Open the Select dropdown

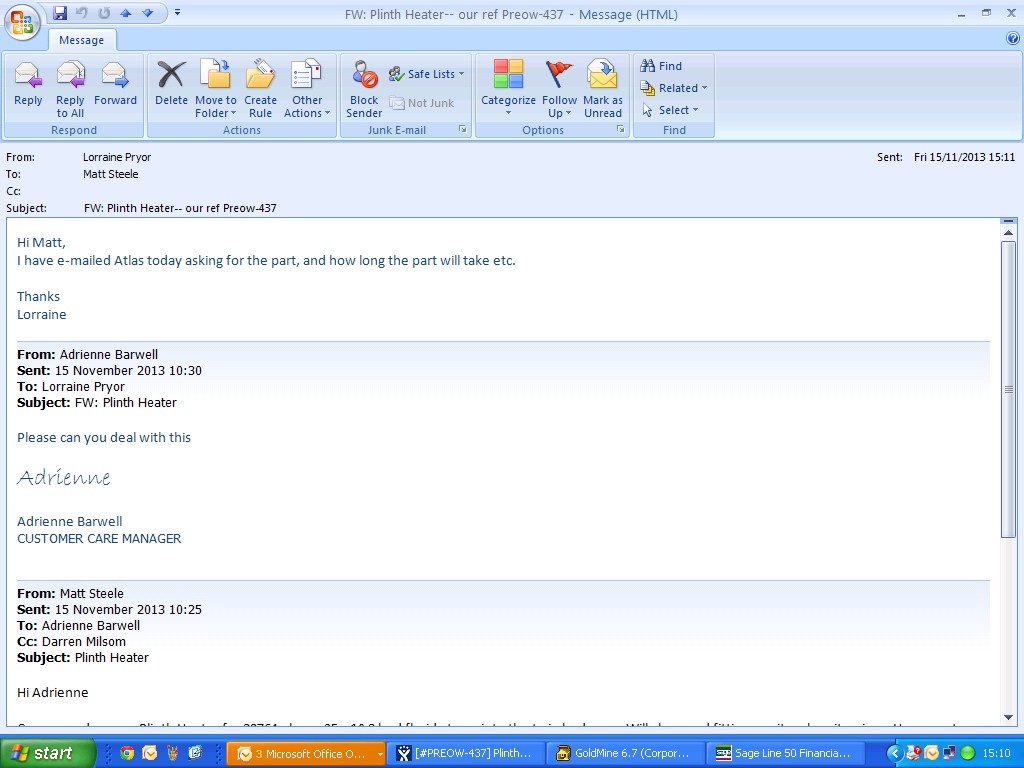click(669, 110)
